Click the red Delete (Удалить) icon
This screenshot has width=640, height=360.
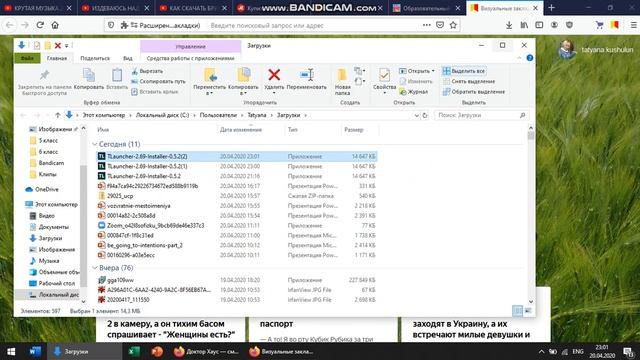click(x=274, y=75)
